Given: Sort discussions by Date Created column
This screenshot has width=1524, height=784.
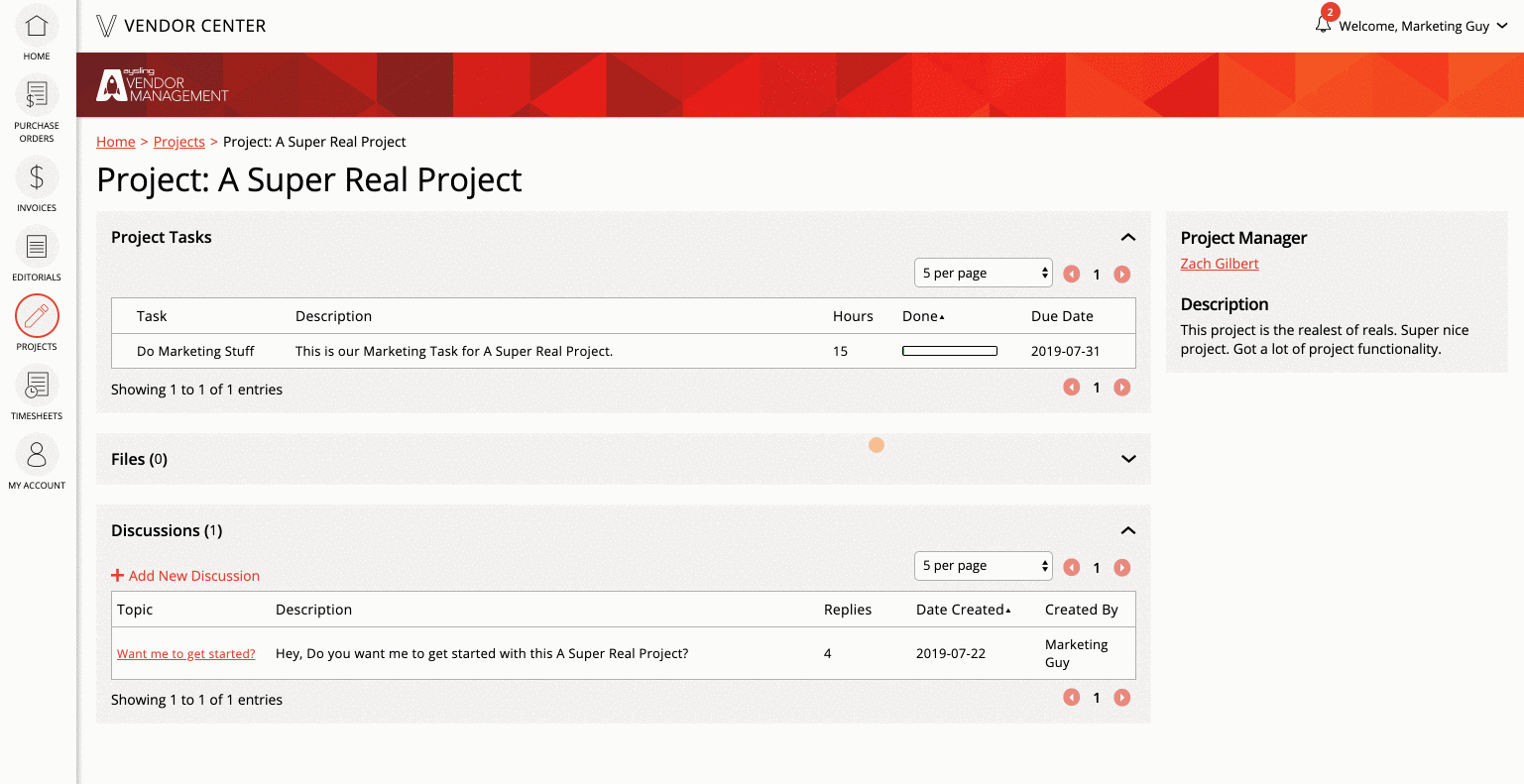Looking at the screenshot, I should 963,610.
